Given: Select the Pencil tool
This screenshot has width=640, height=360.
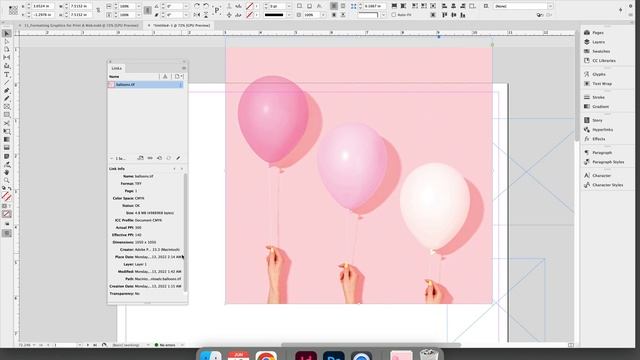Looking at the screenshot, I should click(7, 99).
